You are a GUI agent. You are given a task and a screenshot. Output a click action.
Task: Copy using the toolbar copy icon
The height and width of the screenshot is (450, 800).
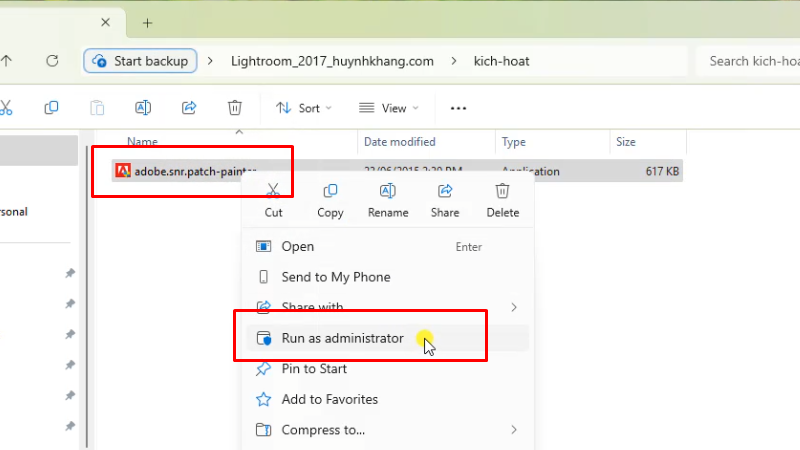(x=51, y=108)
